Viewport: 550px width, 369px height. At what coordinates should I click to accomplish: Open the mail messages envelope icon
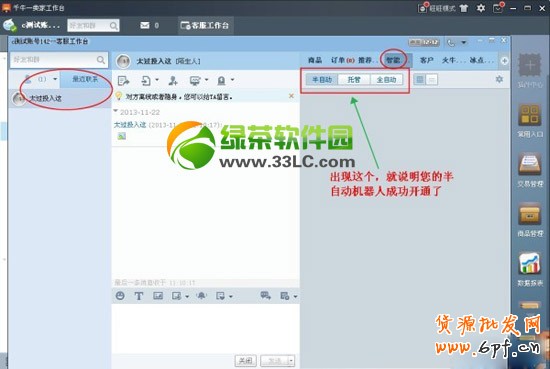pos(145,25)
